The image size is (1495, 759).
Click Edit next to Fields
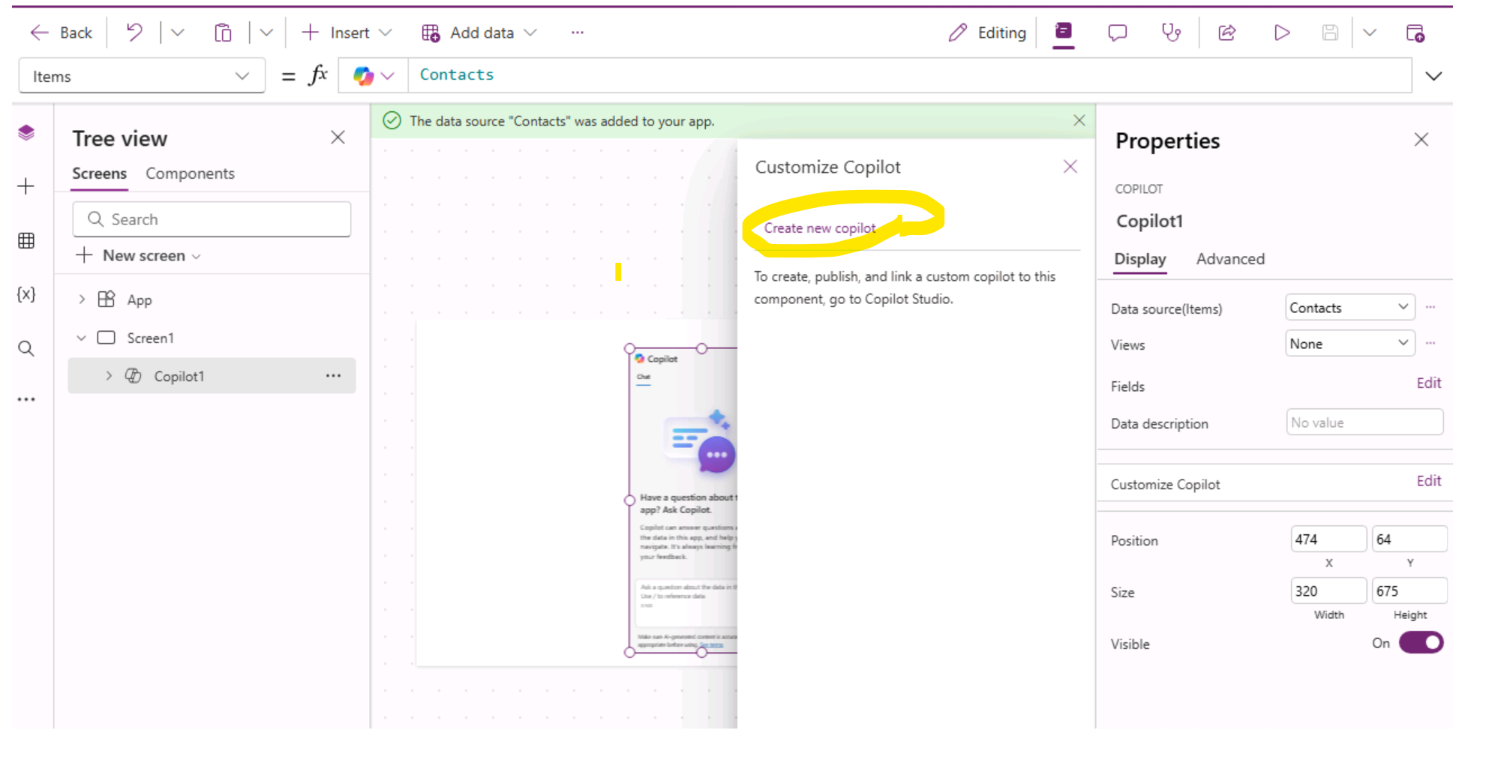(x=1428, y=383)
